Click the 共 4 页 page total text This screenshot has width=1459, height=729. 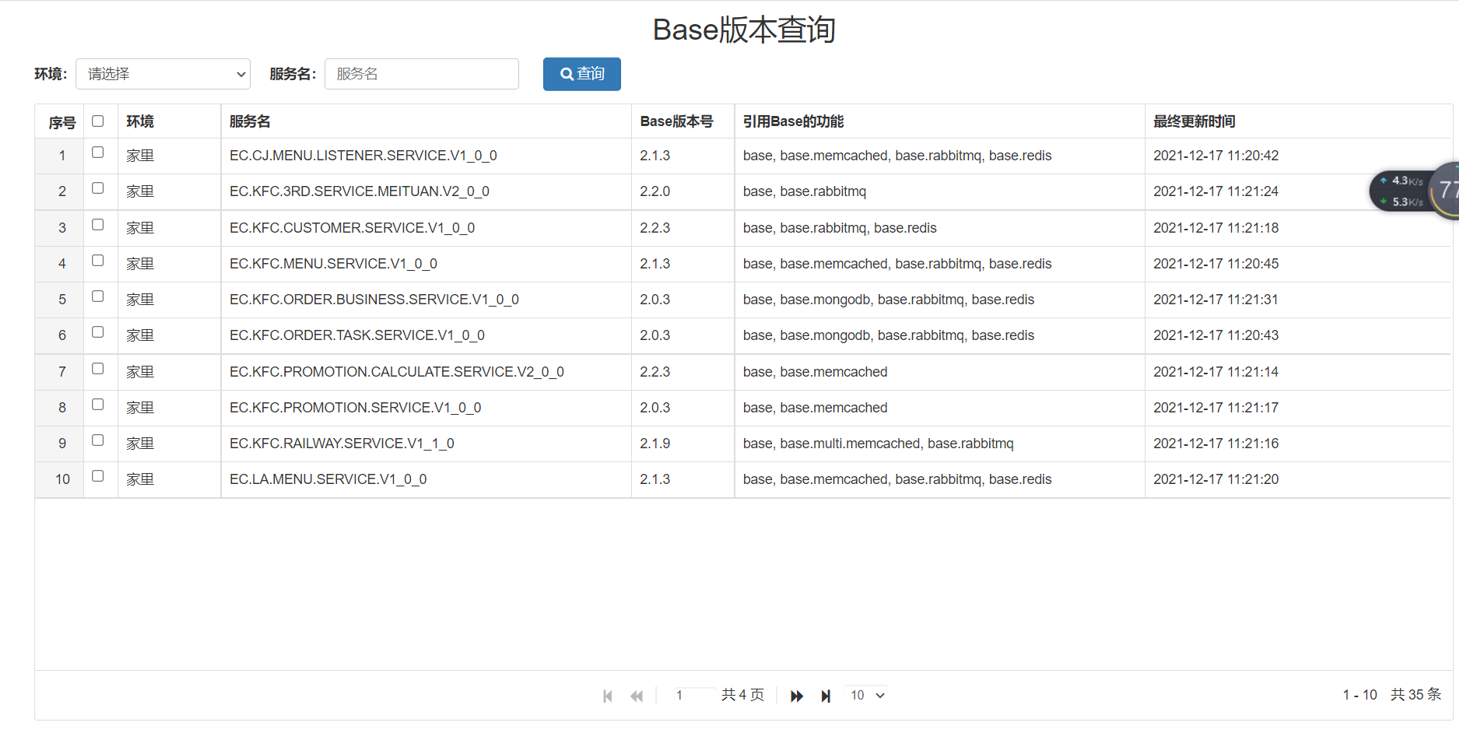pos(743,695)
